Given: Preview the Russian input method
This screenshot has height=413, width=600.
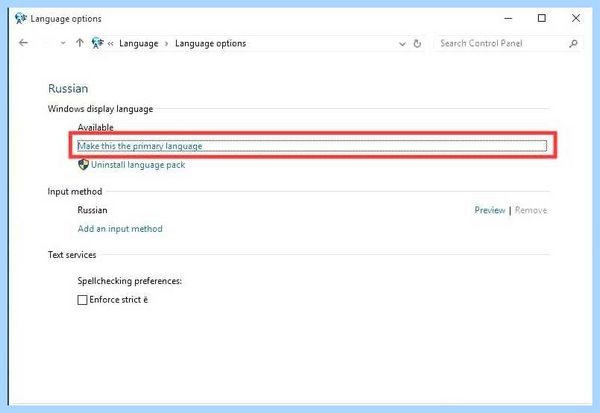Looking at the screenshot, I should point(490,210).
